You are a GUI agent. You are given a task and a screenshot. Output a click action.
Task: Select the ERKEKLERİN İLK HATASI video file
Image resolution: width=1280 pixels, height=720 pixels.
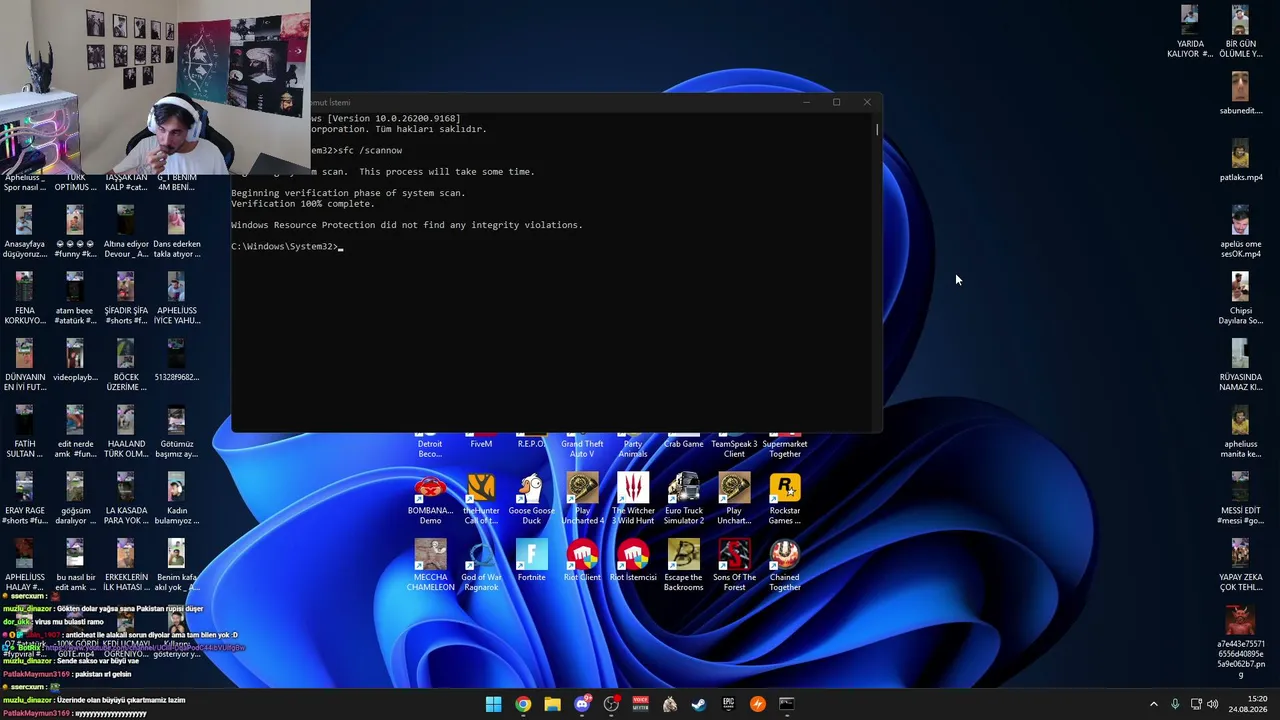point(125,567)
